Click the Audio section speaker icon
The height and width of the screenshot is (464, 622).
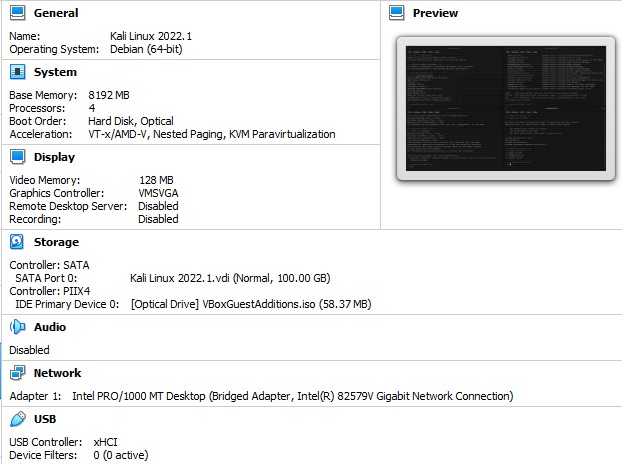[17, 327]
